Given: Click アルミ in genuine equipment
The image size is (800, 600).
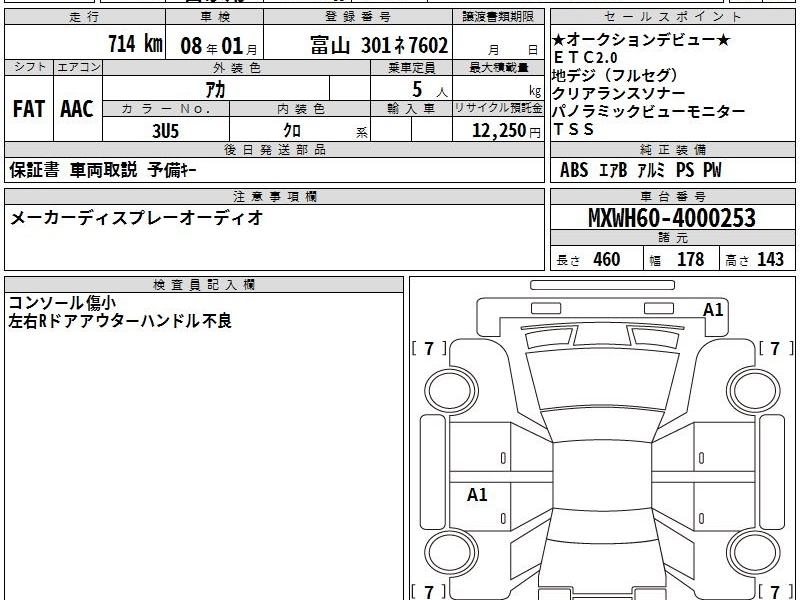Looking at the screenshot, I should click(x=652, y=170).
